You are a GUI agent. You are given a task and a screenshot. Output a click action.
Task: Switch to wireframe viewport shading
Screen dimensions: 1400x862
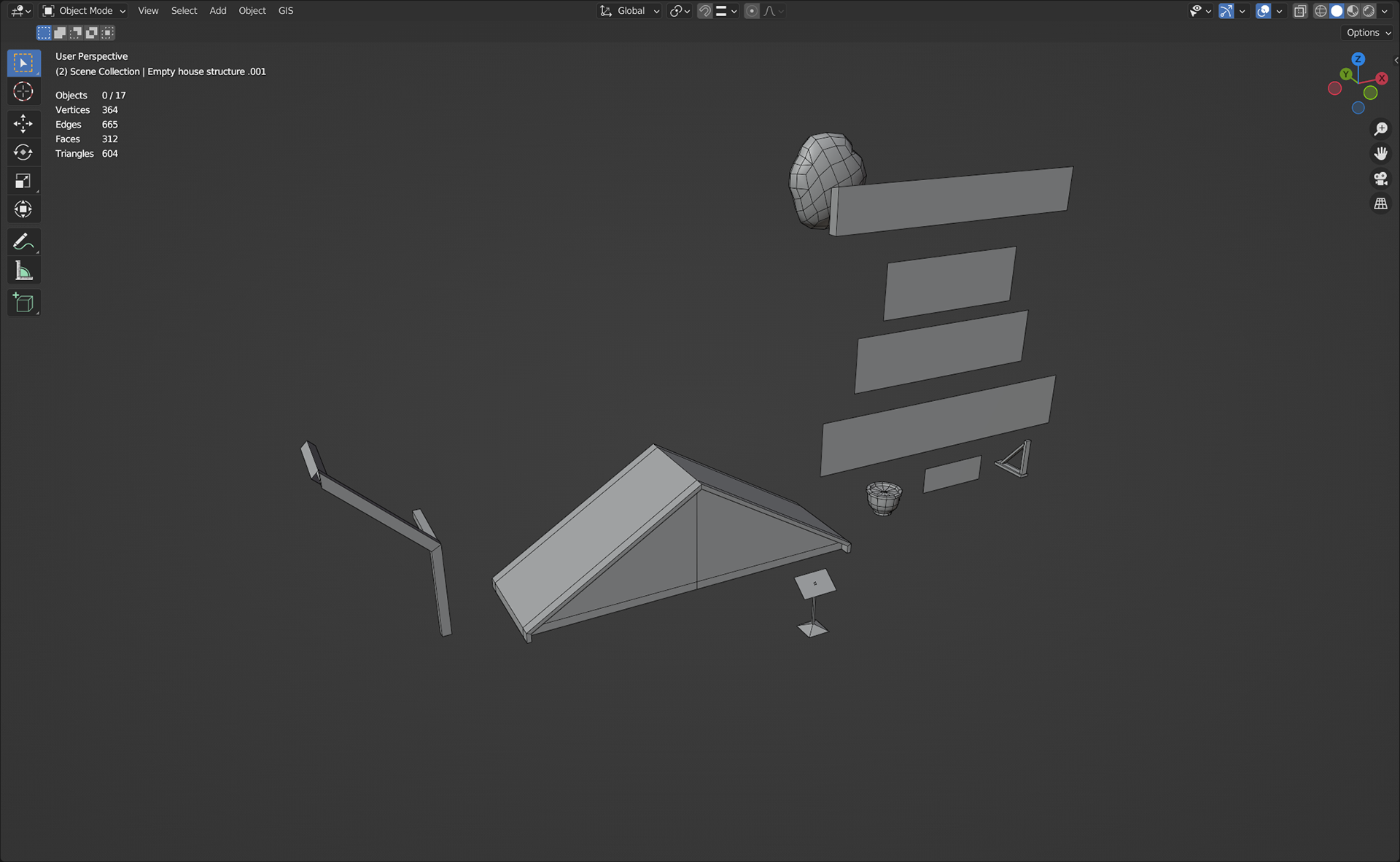[x=1321, y=11]
